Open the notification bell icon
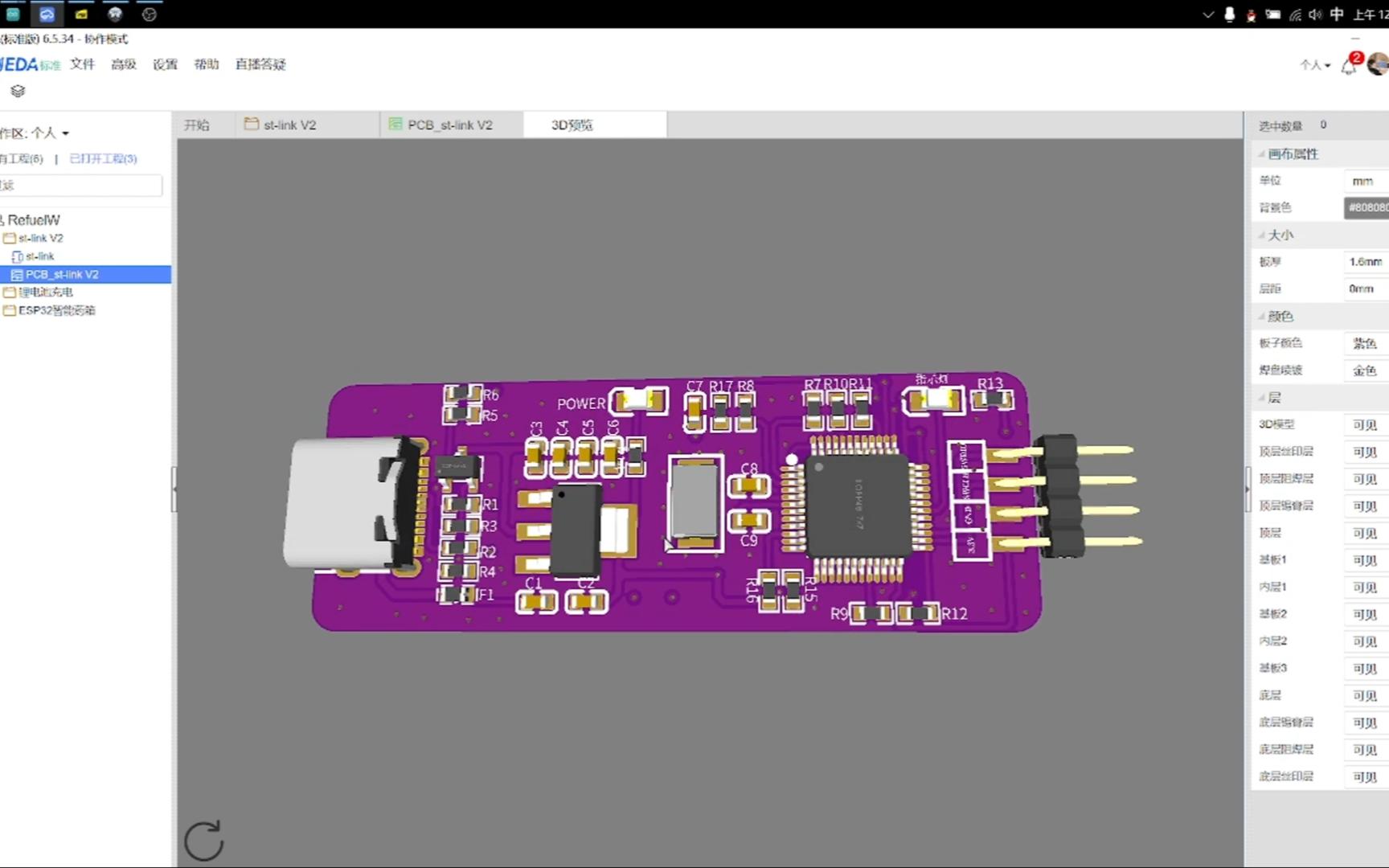The width and height of the screenshot is (1389, 868). (x=1349, y=66)
